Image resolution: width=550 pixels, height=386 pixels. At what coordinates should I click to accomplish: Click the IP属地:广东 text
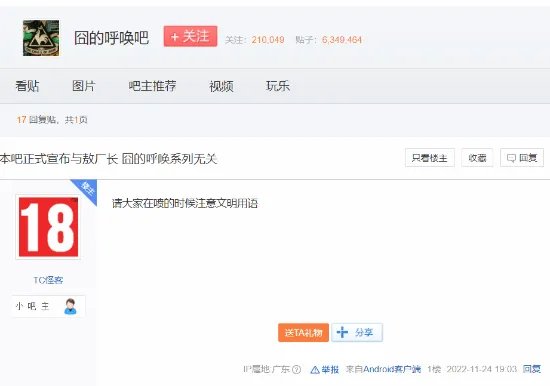coord(267,369)
